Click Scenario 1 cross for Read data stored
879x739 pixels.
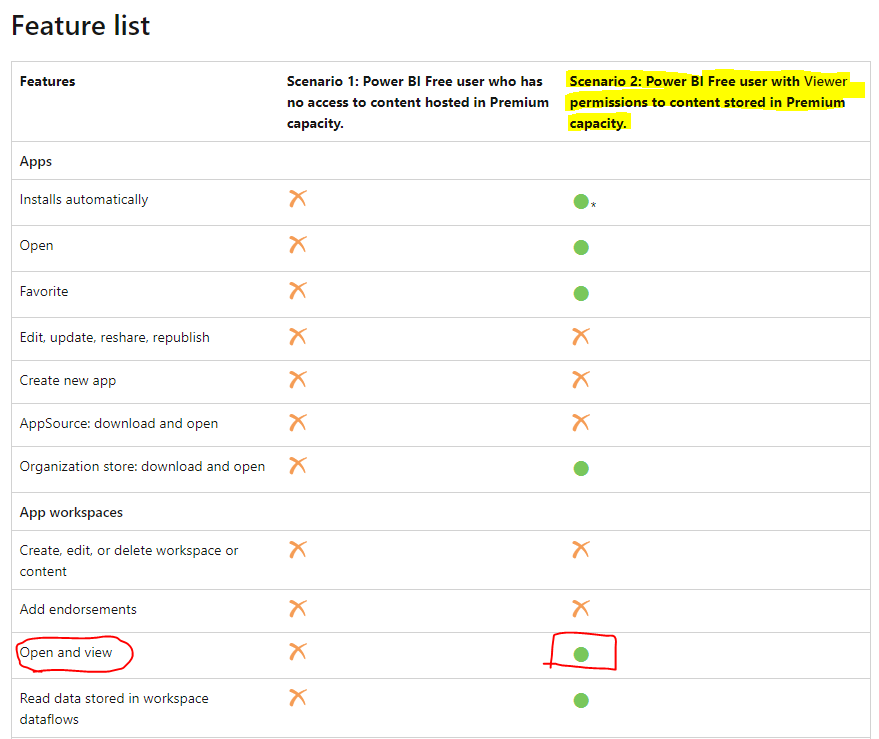298,698
